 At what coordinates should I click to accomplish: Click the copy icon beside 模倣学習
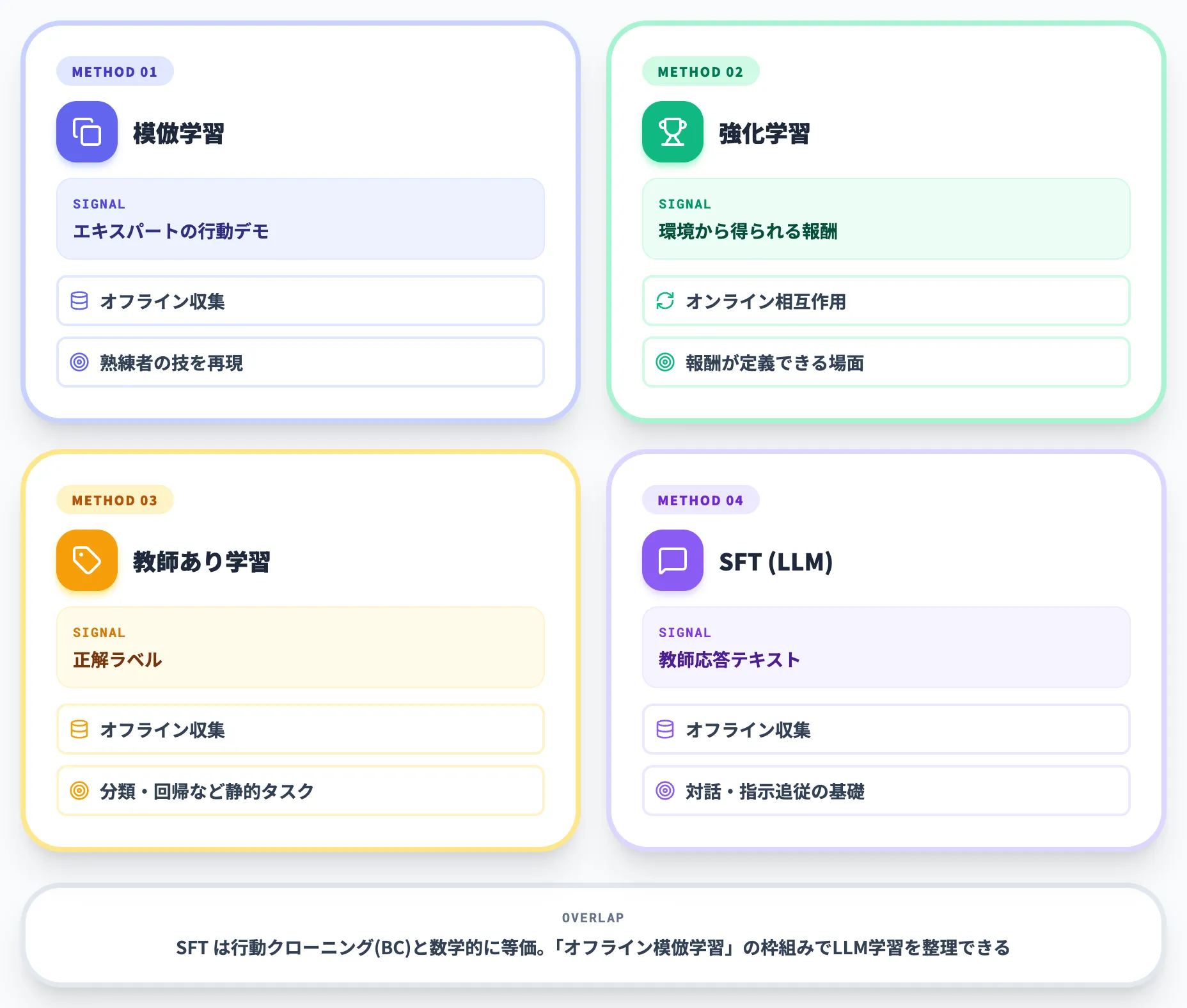(x=87, y=132)
